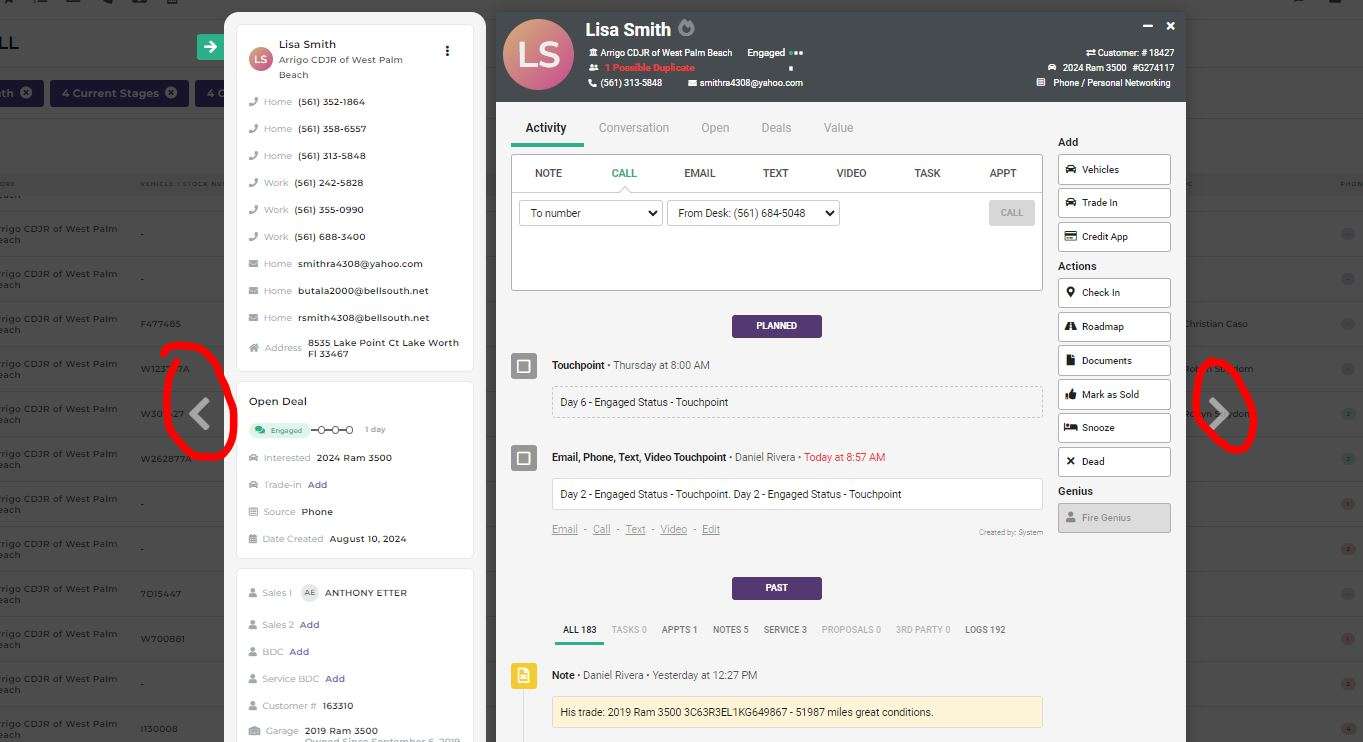The height and width of the screenshot is (742, 1363).
Task: Click the small LS avatar on contact card
Action: (x=260, y=59)
